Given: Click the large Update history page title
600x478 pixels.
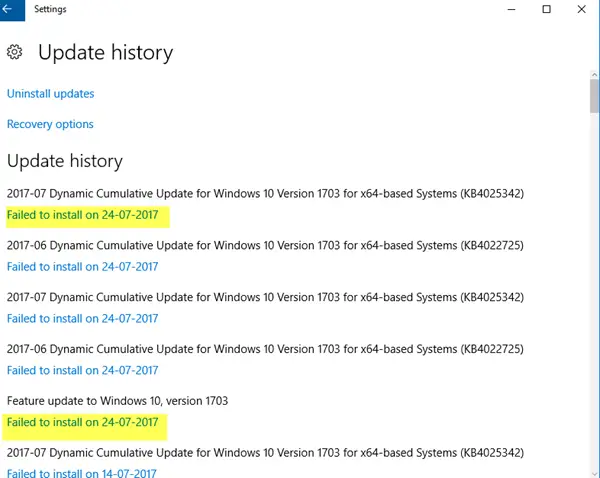Looking at the screenshot, I should [x=105, y=52].
